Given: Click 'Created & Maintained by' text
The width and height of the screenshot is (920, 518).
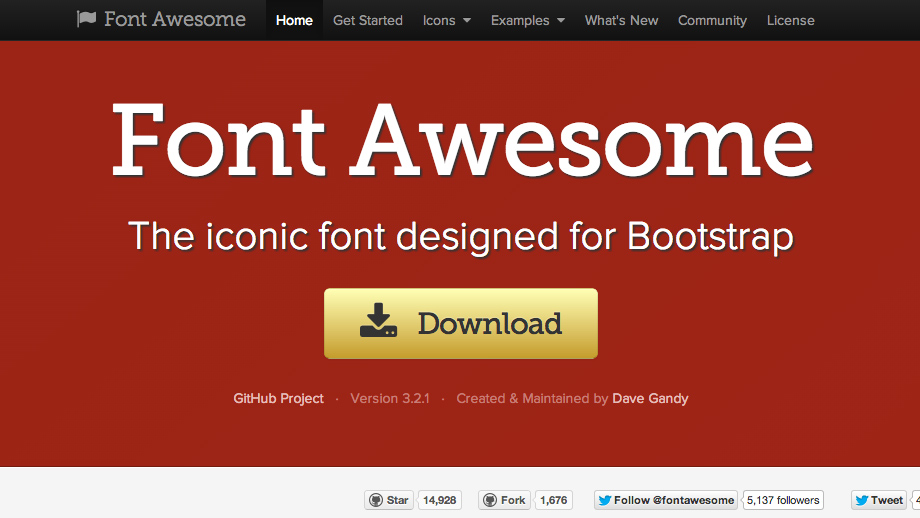Looking at the screenshot, I should 532,398.
